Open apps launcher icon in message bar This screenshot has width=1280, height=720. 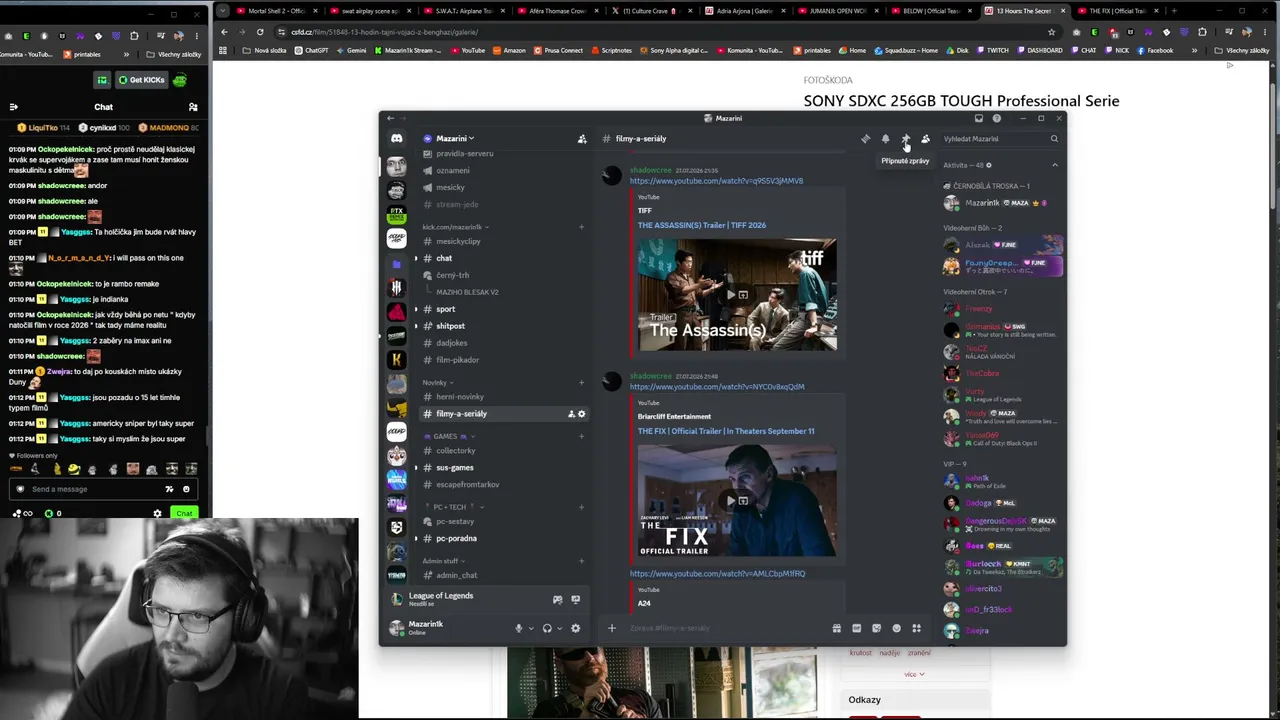click(x=916, y=628)
